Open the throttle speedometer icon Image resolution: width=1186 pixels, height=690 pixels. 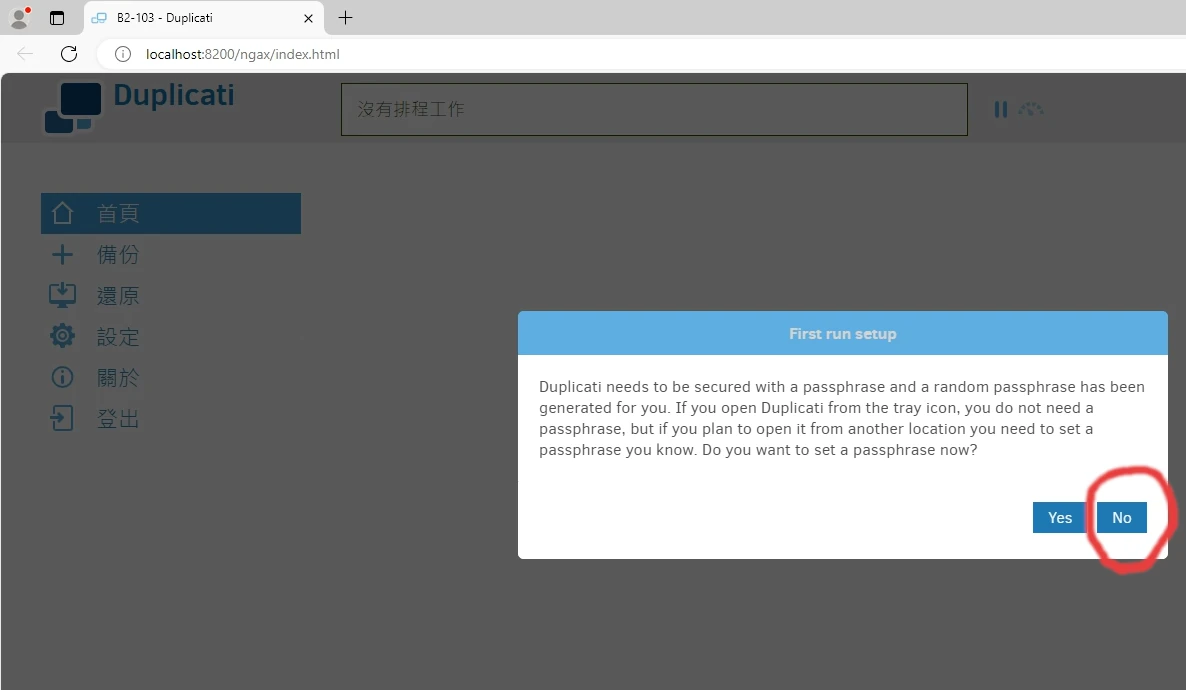tap(1031, 109)
